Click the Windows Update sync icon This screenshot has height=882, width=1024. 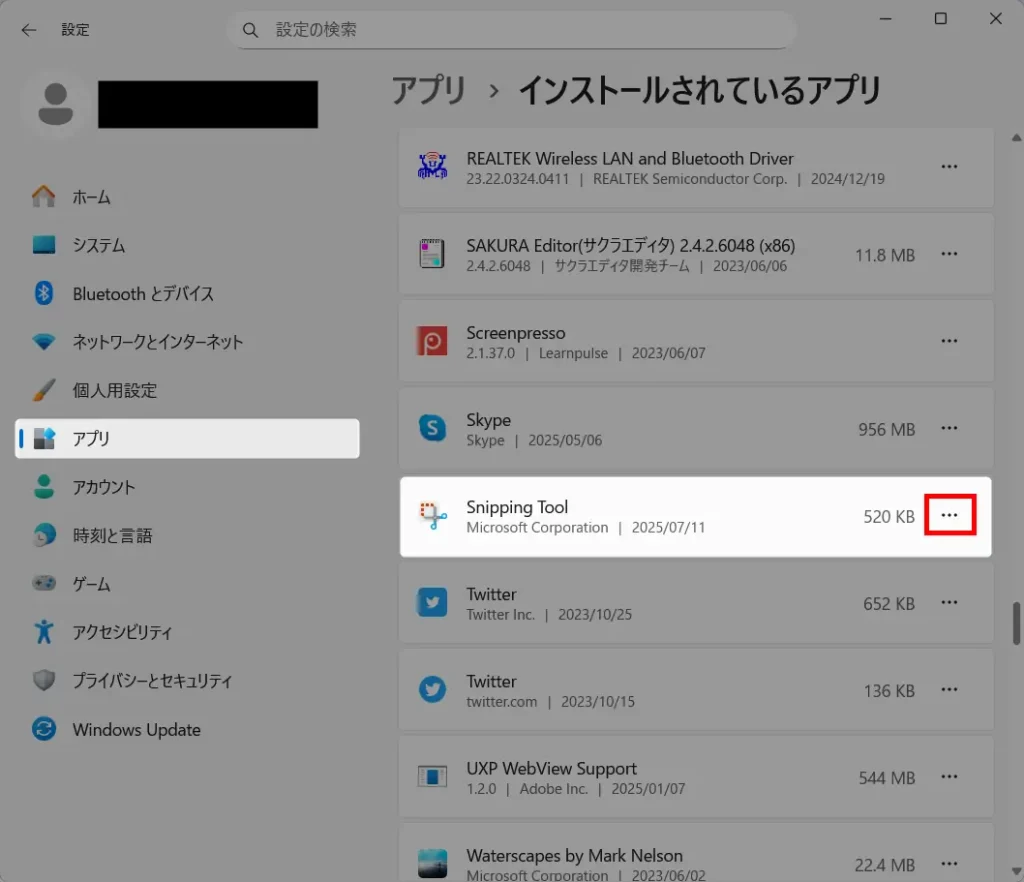coord(44,729)
